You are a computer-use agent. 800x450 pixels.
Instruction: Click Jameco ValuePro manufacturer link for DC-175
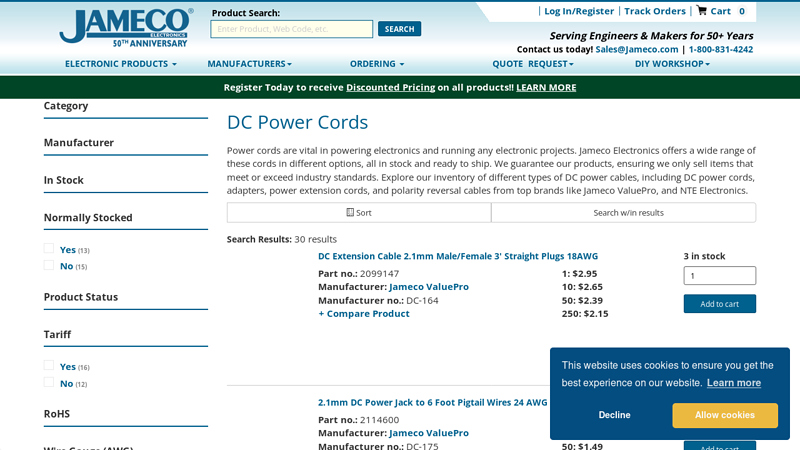pos(429,433)
